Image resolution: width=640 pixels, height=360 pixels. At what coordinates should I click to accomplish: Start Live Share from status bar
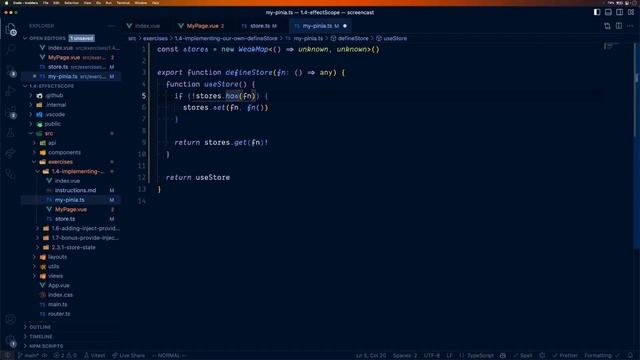pos(128,356)
